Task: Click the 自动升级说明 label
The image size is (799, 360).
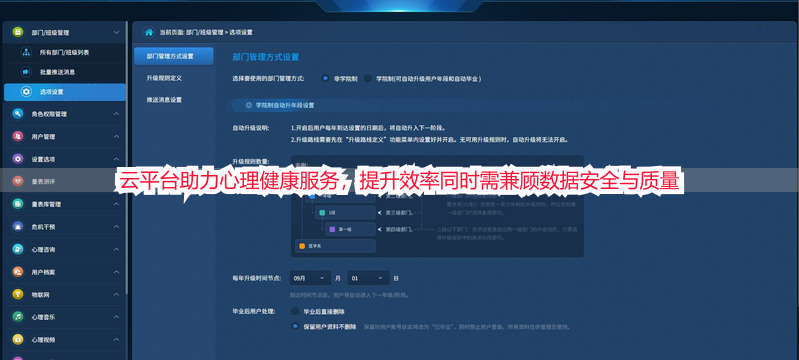Action: coord(251,128)
